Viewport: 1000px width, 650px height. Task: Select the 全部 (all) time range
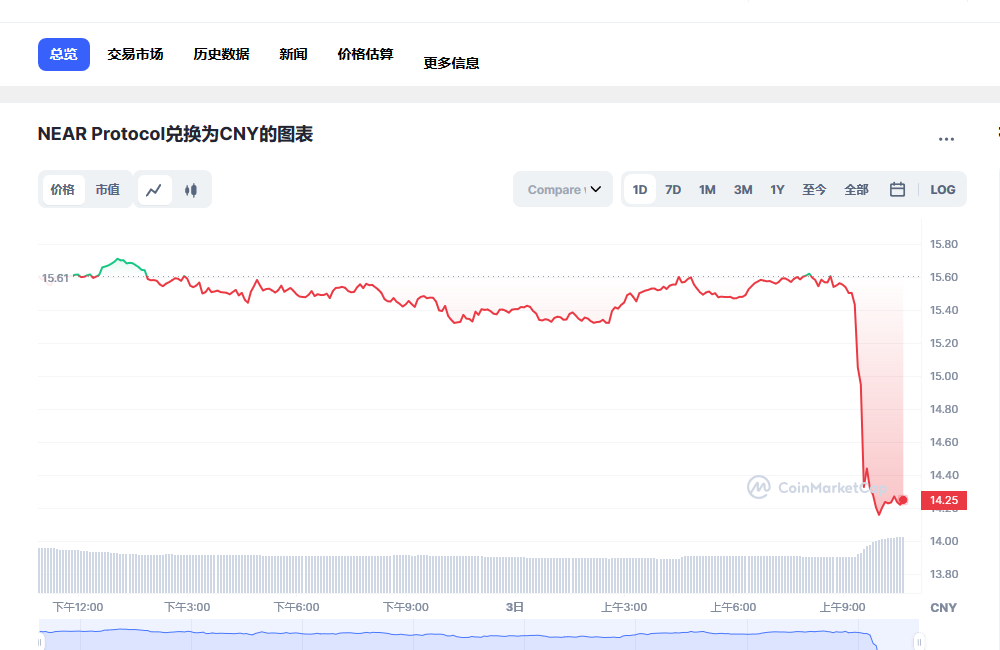[857, 189]
